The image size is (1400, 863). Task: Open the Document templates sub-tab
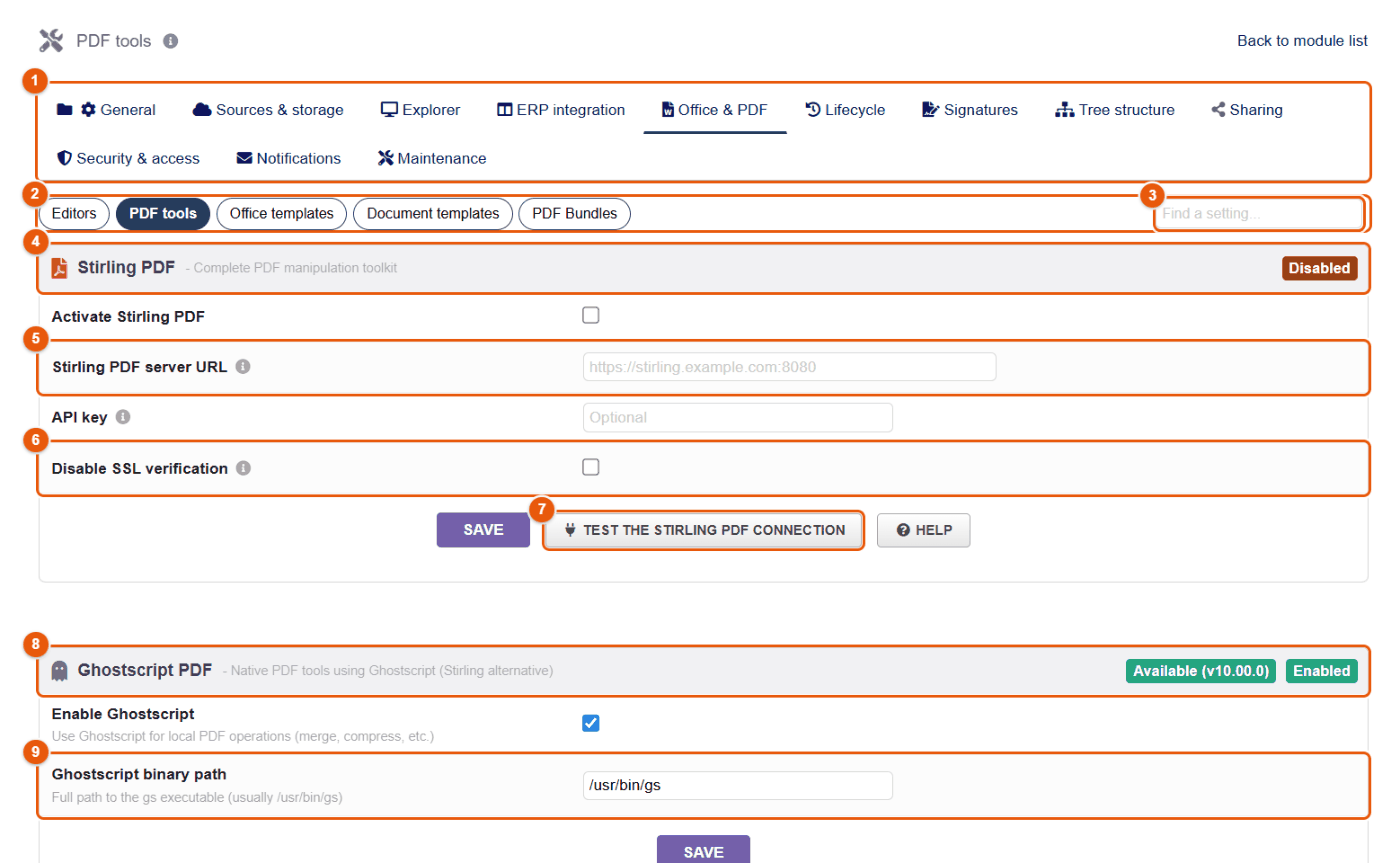433,214
